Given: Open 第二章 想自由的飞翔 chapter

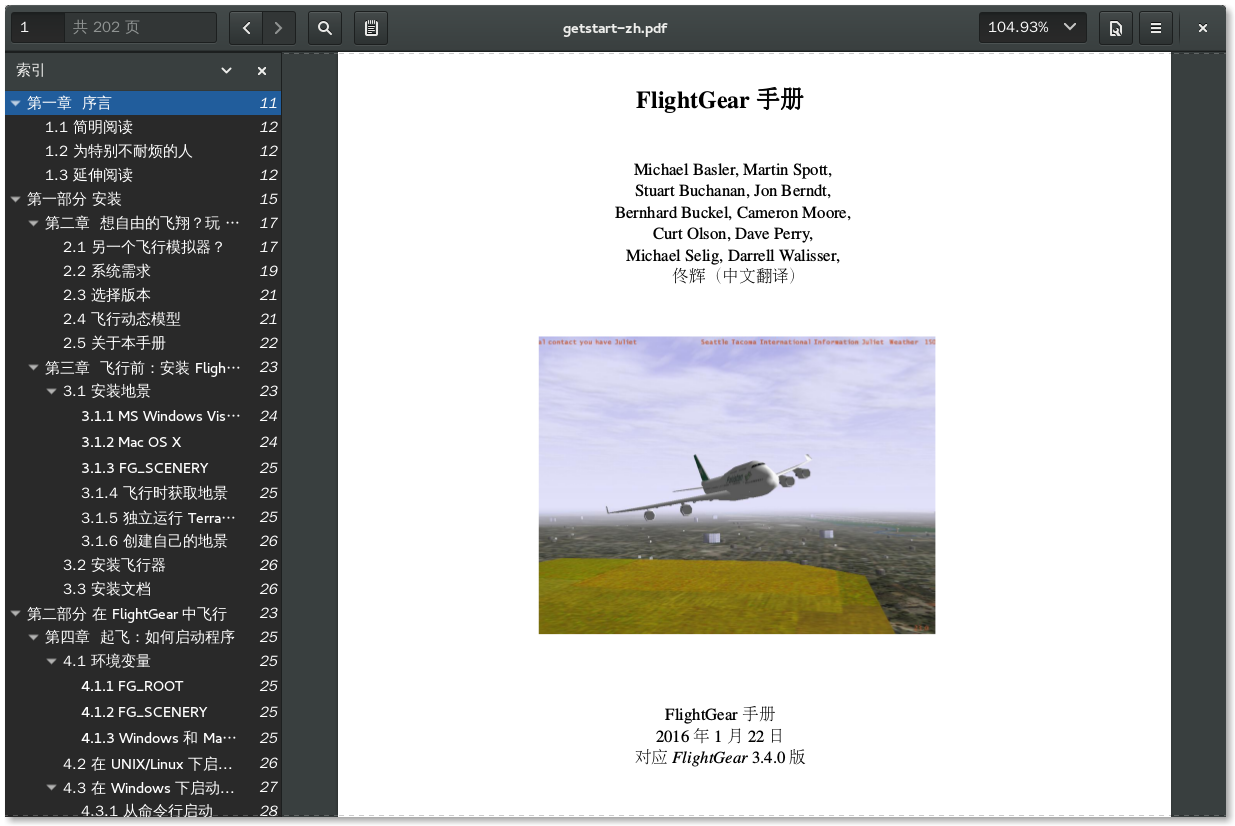Looking at the screenshot, I should tap(143, 223).
